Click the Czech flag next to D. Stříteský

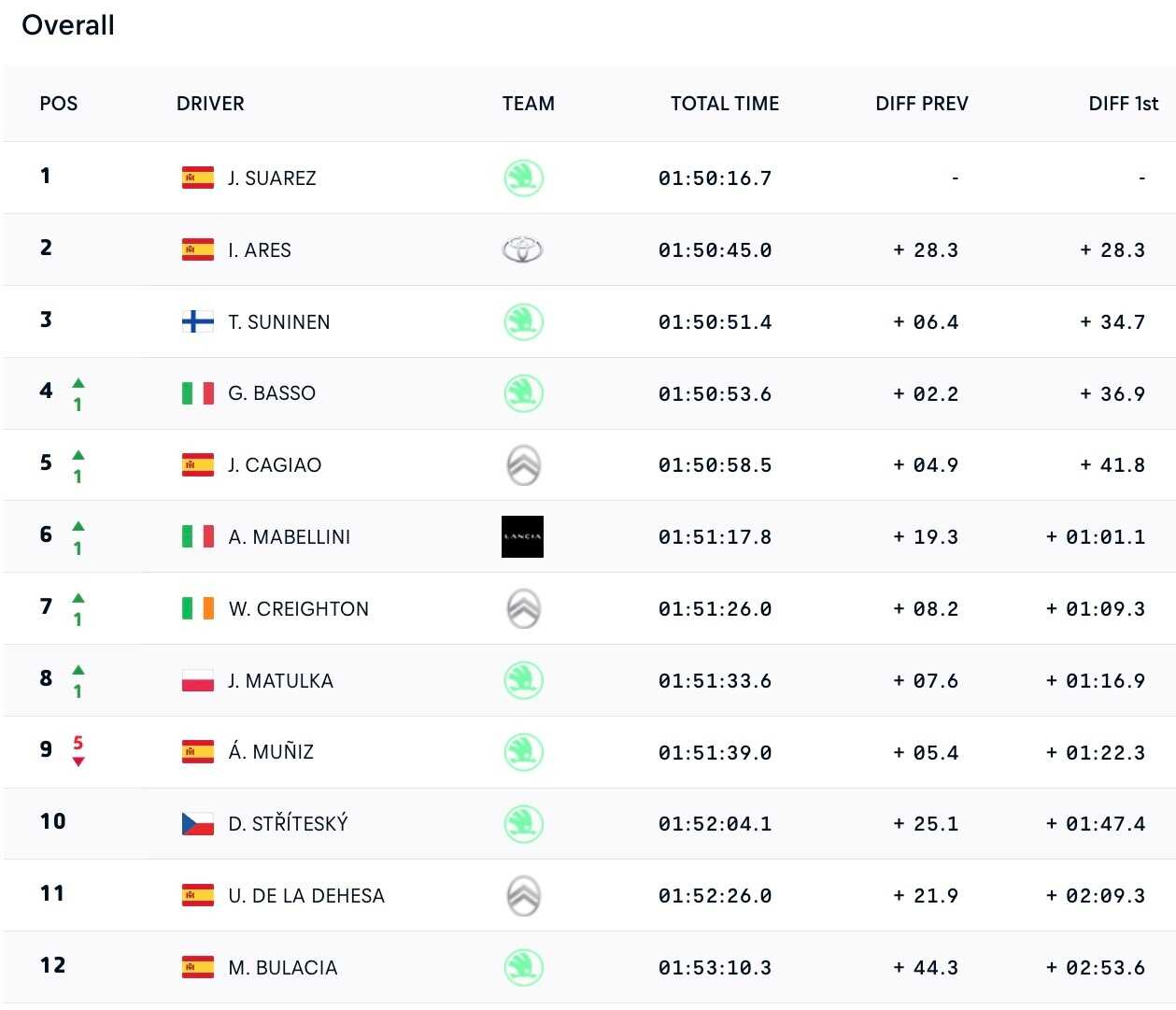198,823
